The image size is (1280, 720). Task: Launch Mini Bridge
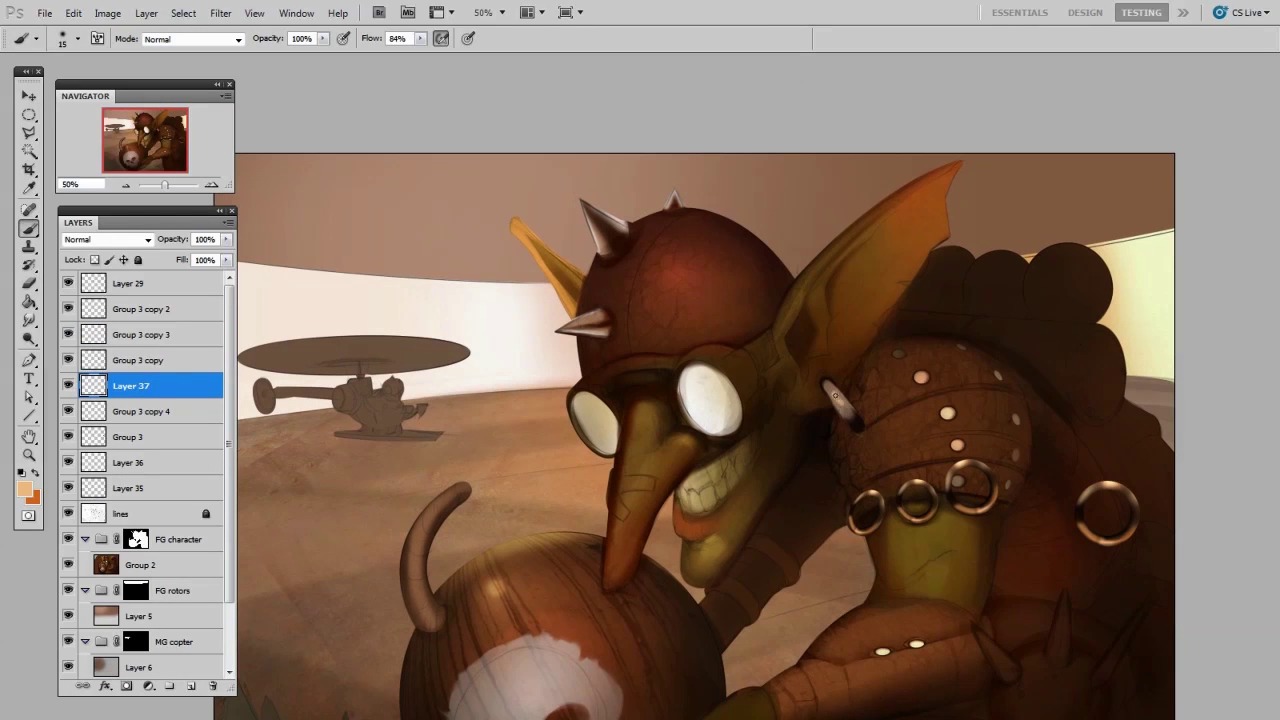coord(408,12)
